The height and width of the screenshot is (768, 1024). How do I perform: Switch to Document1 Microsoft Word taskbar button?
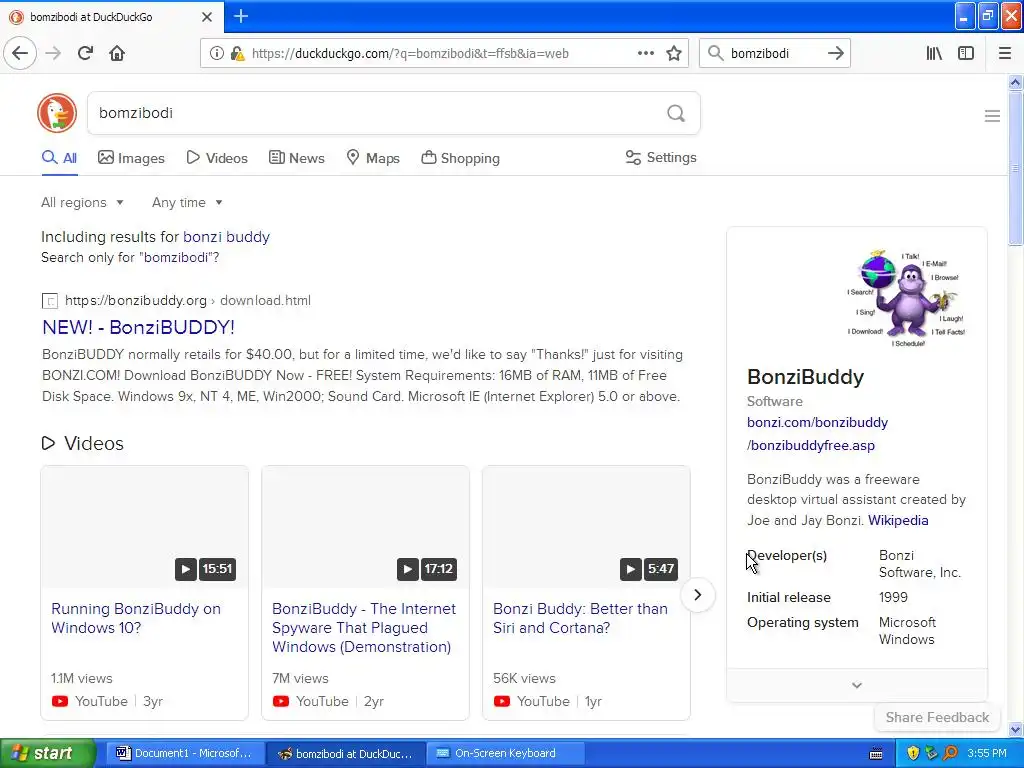[x=185, y=753]
